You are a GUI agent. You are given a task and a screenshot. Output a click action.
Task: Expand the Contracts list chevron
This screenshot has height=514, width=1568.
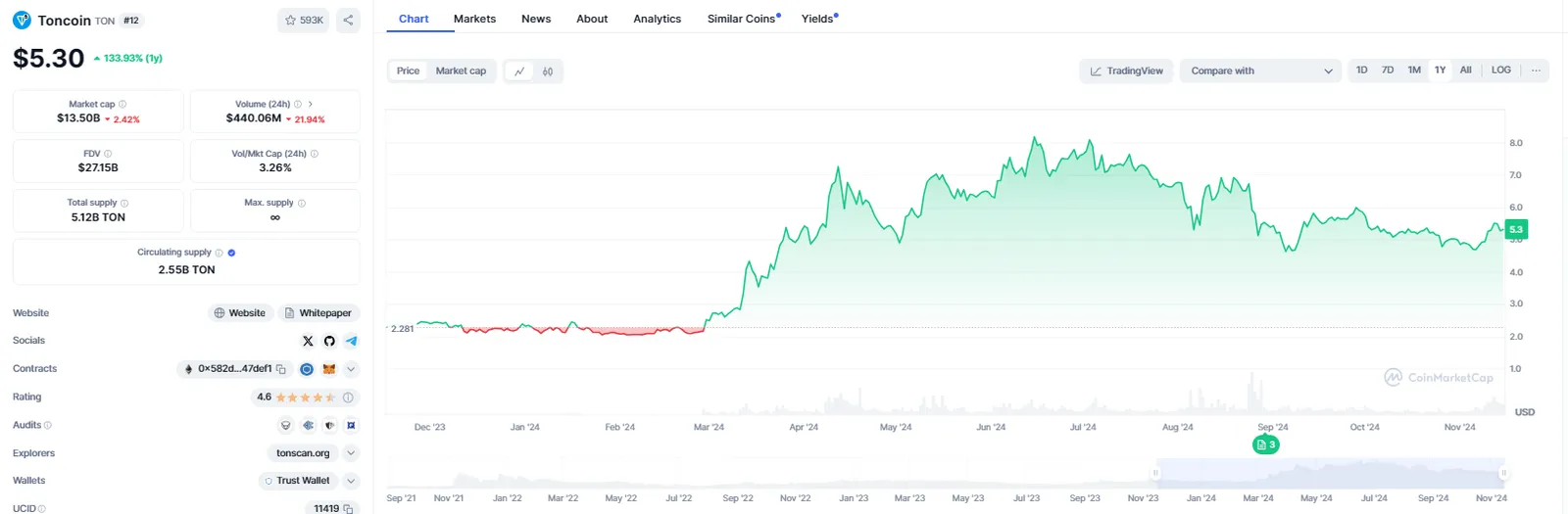coord(351,369)
